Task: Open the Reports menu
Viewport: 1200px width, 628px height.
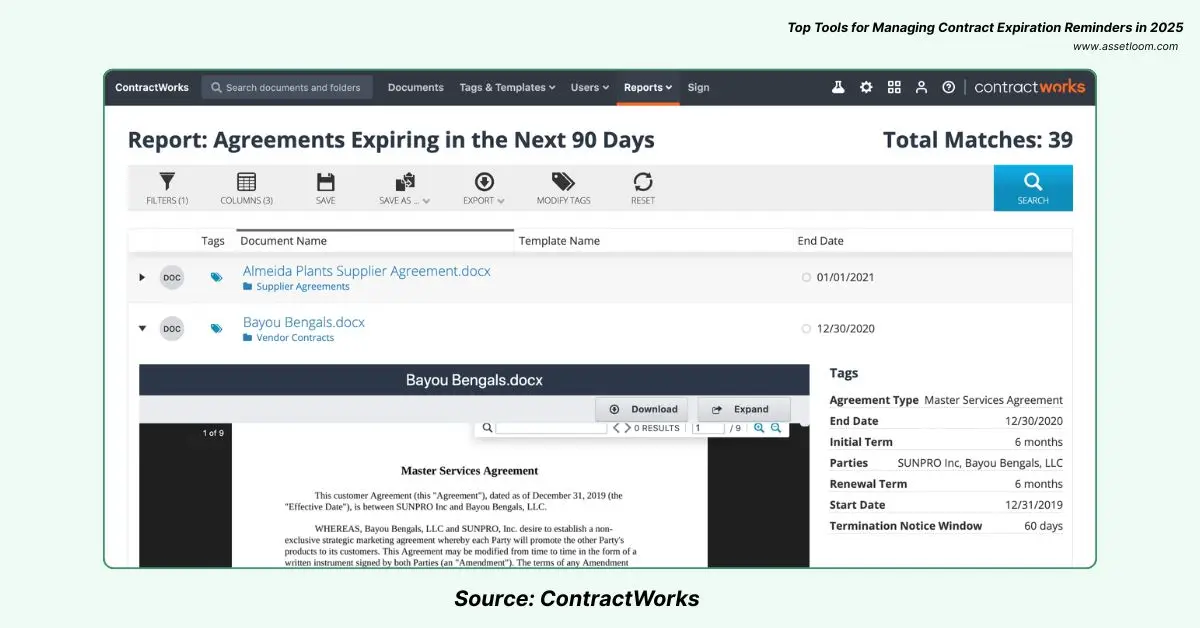Action: 648,87
